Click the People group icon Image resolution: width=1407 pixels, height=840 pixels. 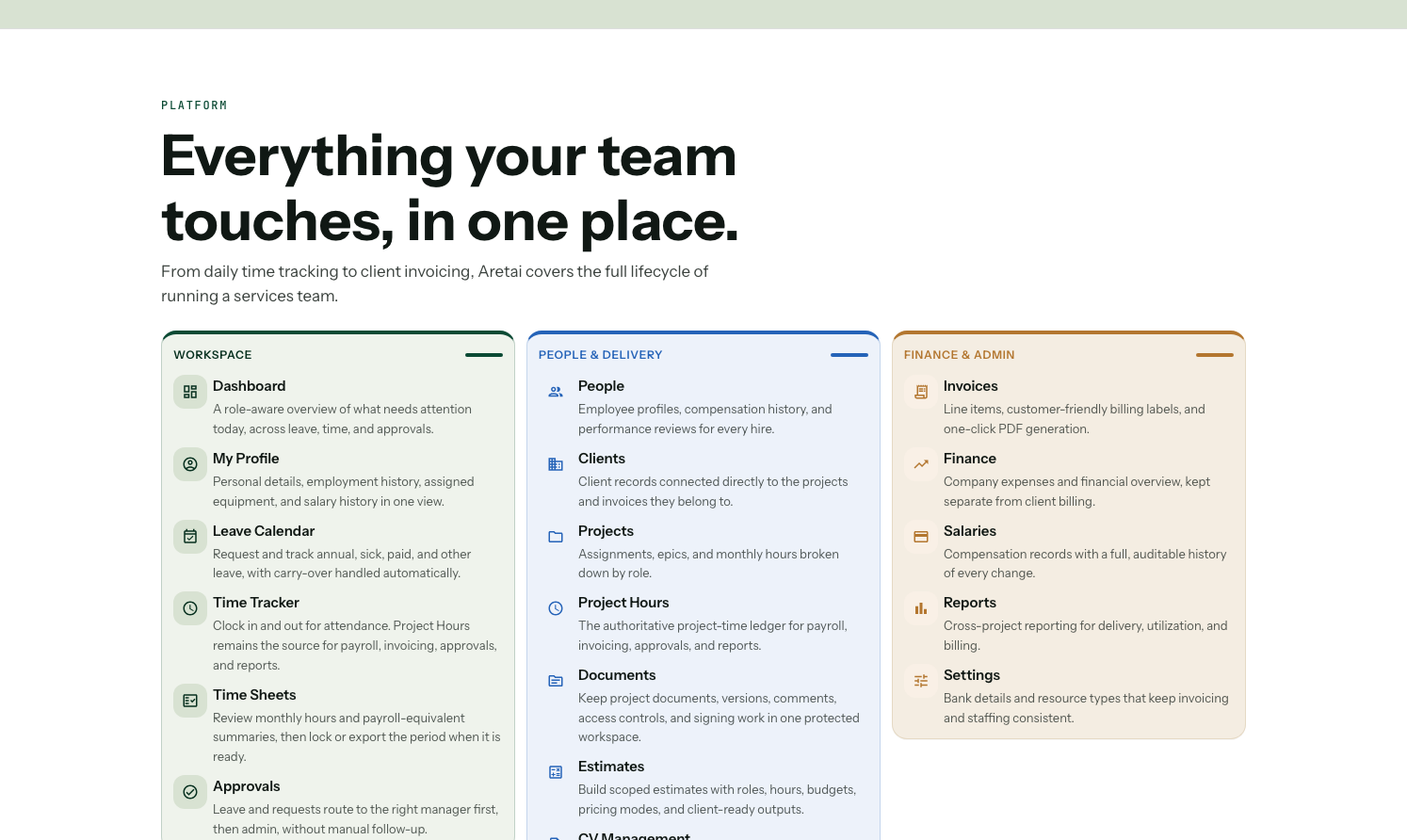[x=556, y=392]
